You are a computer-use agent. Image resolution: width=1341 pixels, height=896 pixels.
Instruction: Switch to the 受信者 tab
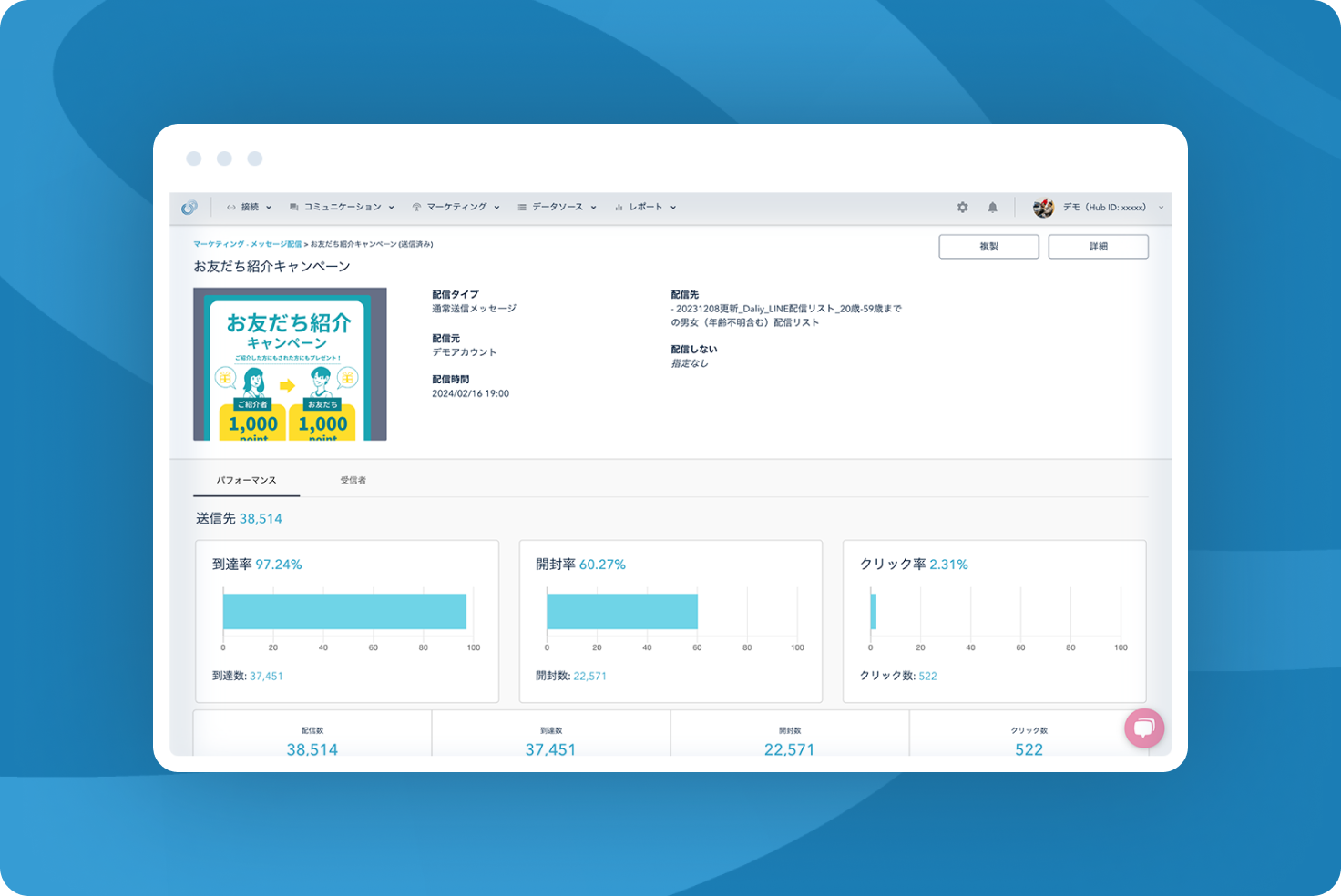353,480
